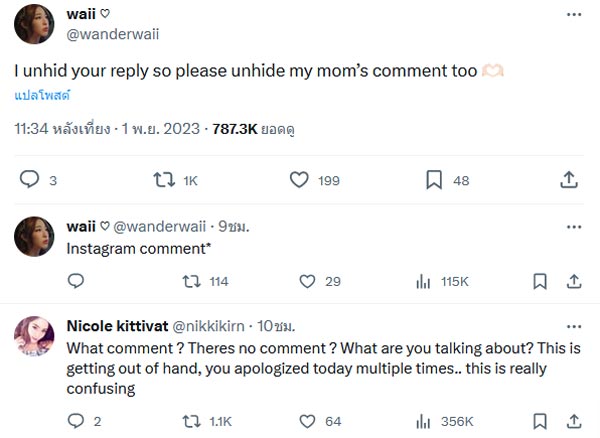View analytics of Instagram comment reply
This screenshot has width=600, height=438.
(424, 281)
